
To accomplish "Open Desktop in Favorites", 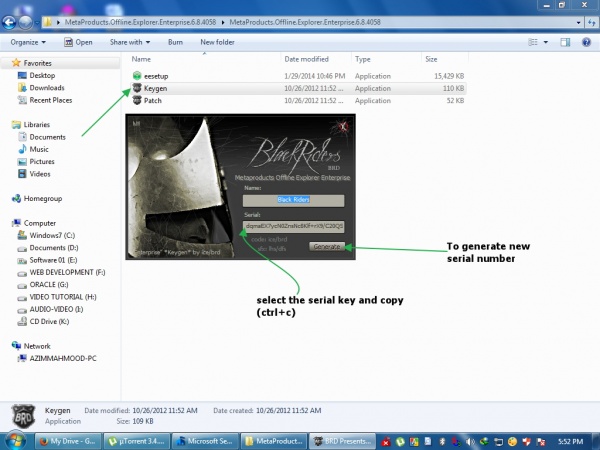I will click(x=42, y=75).
